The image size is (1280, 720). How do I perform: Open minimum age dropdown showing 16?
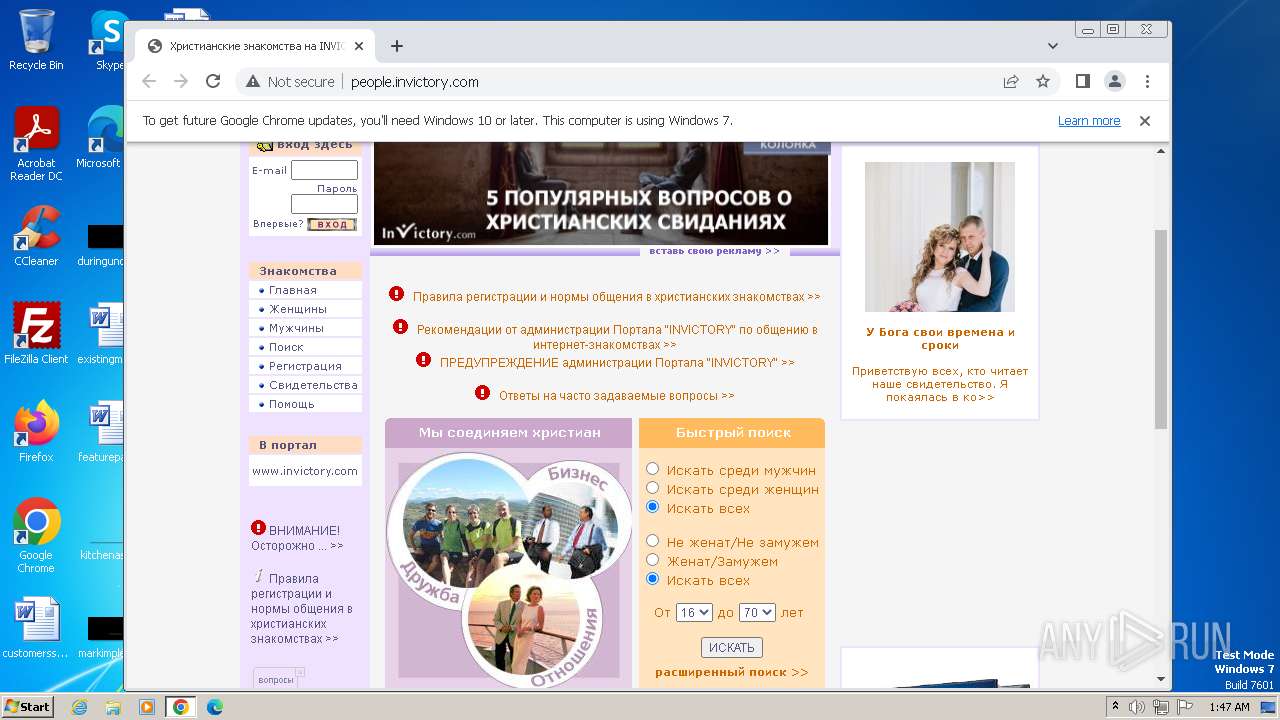pyautogui.click(x=694, y=612)
